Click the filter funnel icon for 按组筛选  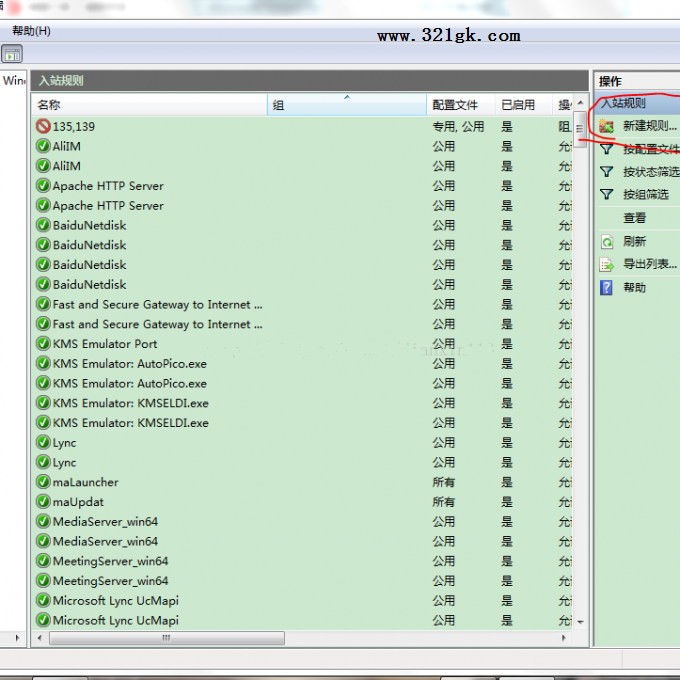click(606, 194)
